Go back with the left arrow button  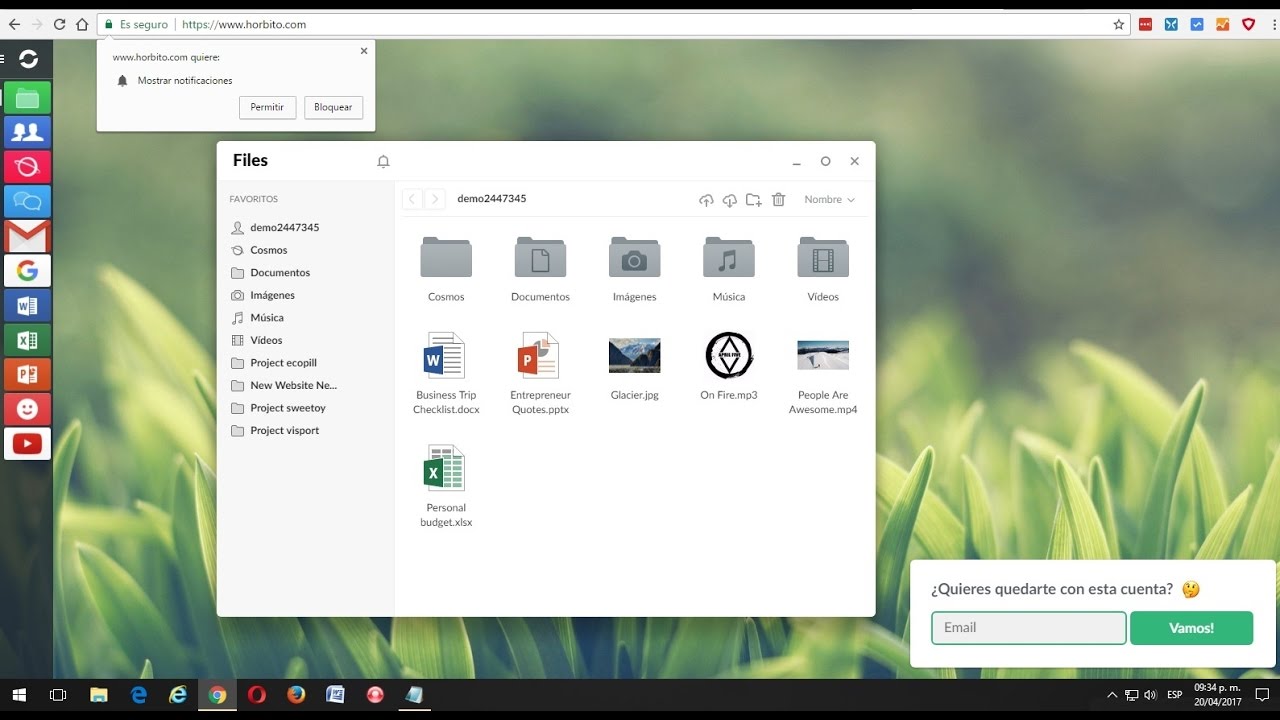tap(412, 199)
